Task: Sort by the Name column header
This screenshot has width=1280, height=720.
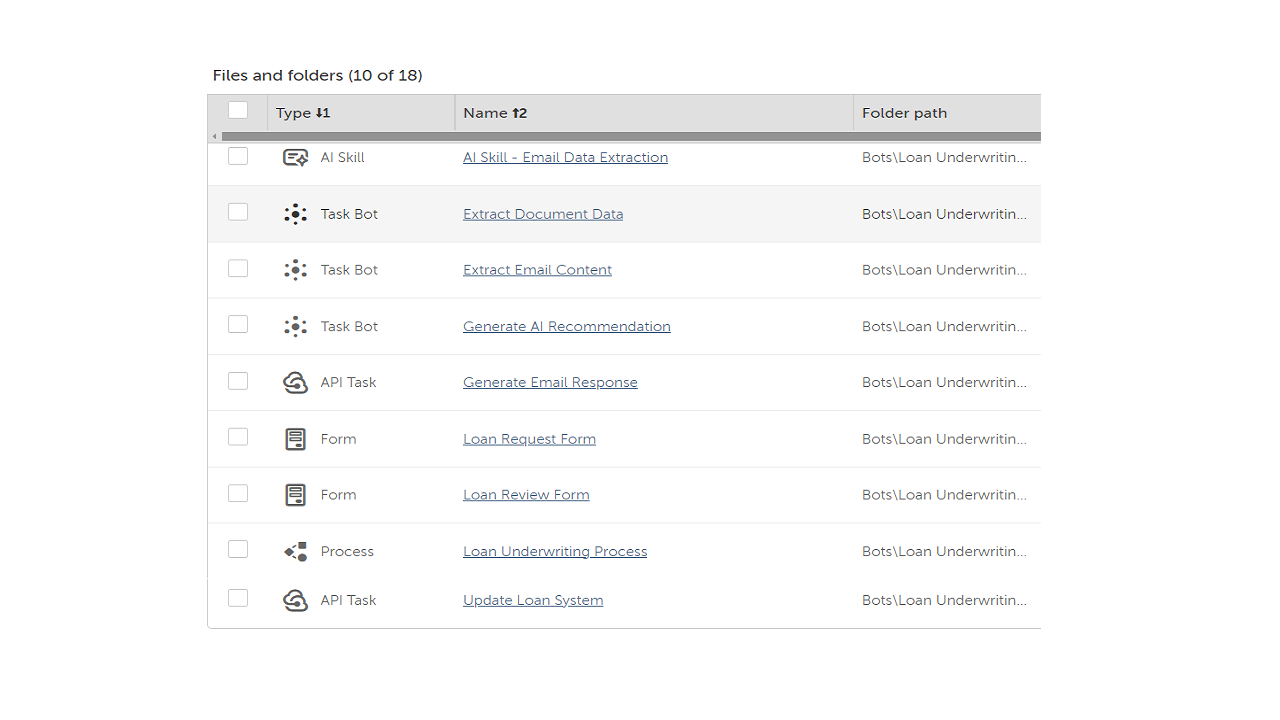Action: [x=495, y=113]
